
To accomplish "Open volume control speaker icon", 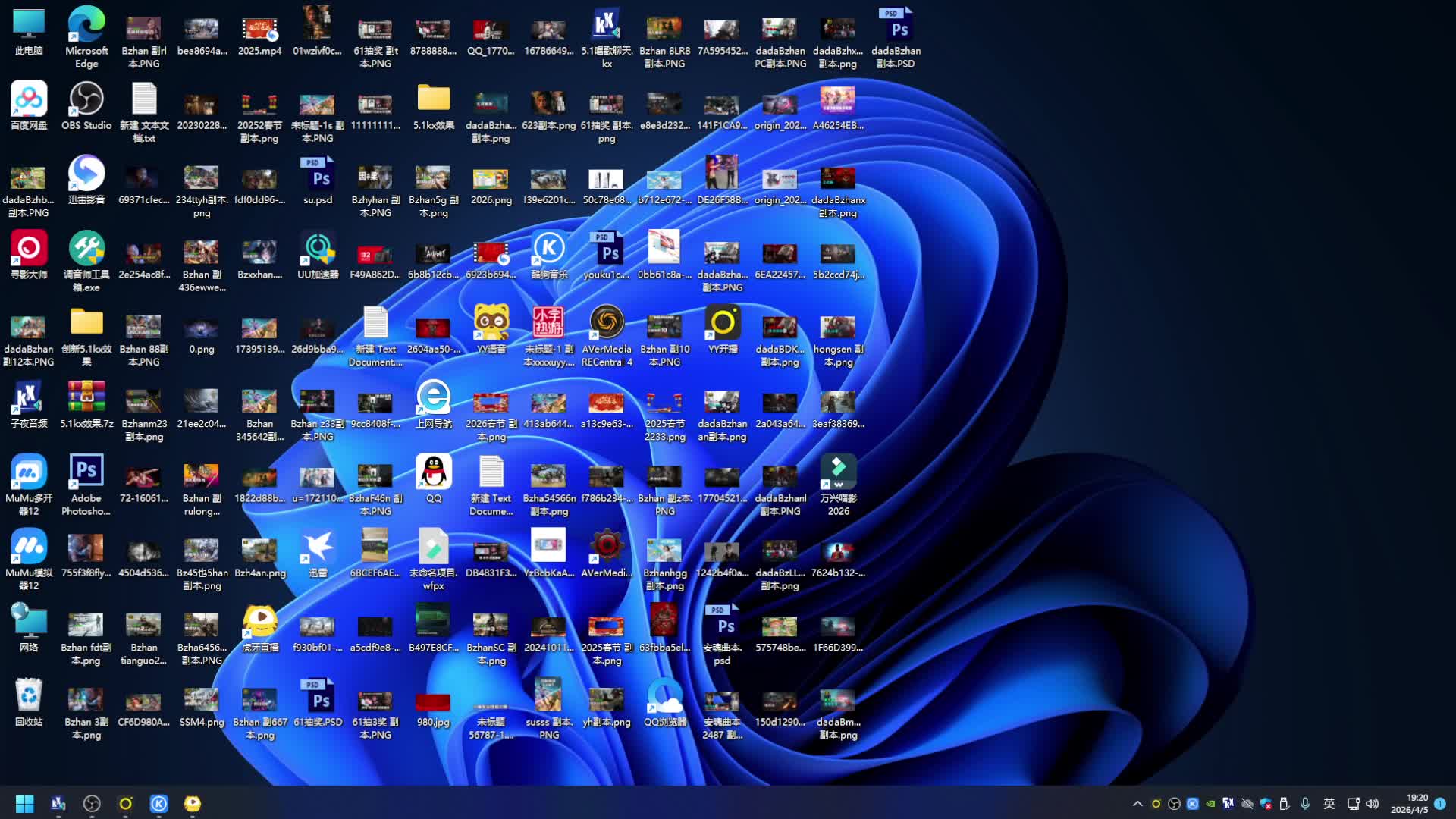I will coord(1373,804).
